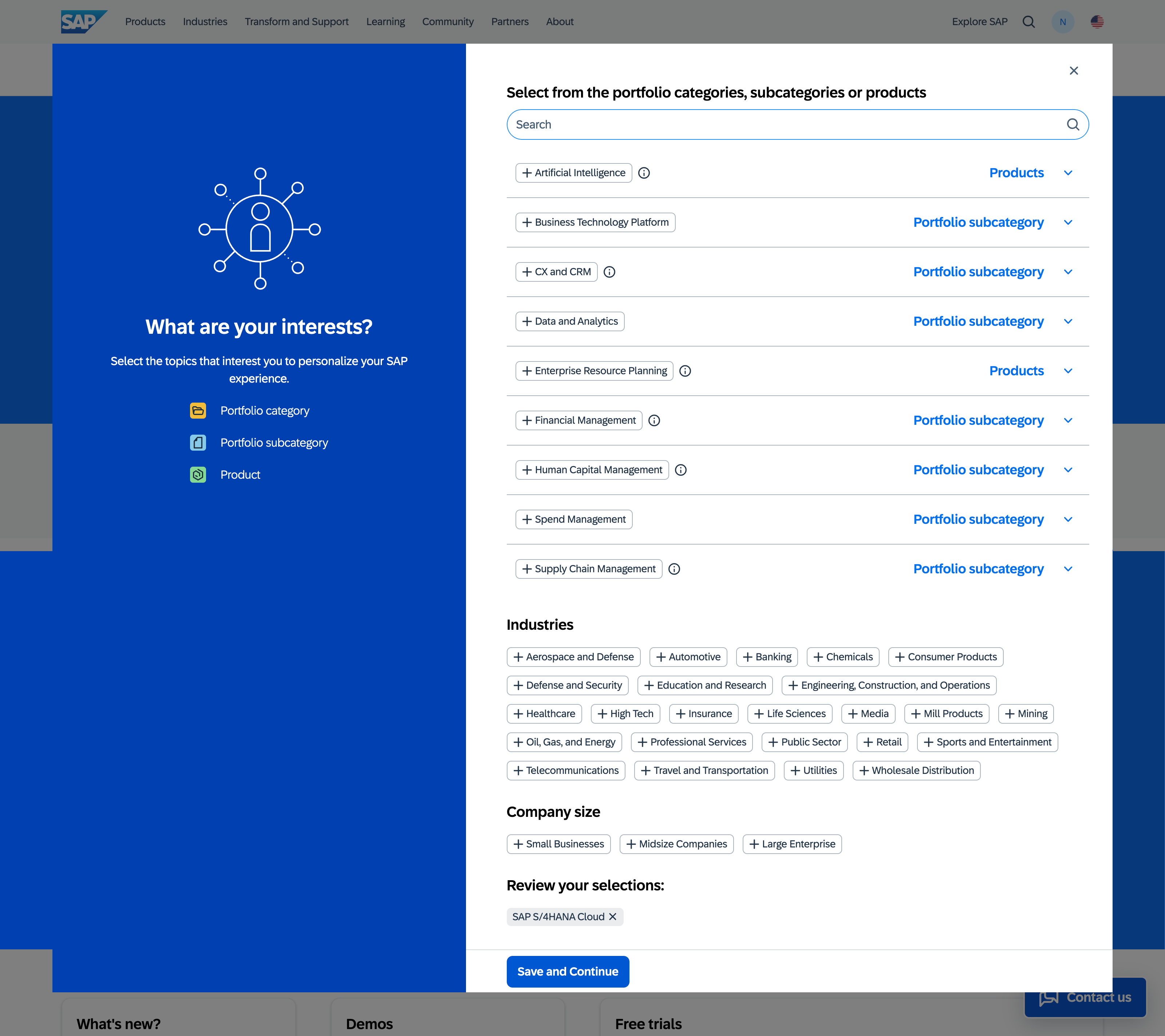This screenshot has height=1036, width=1165.
Task: Open the Learning menu
Action: pyautogui.click(x=385, y=21)
